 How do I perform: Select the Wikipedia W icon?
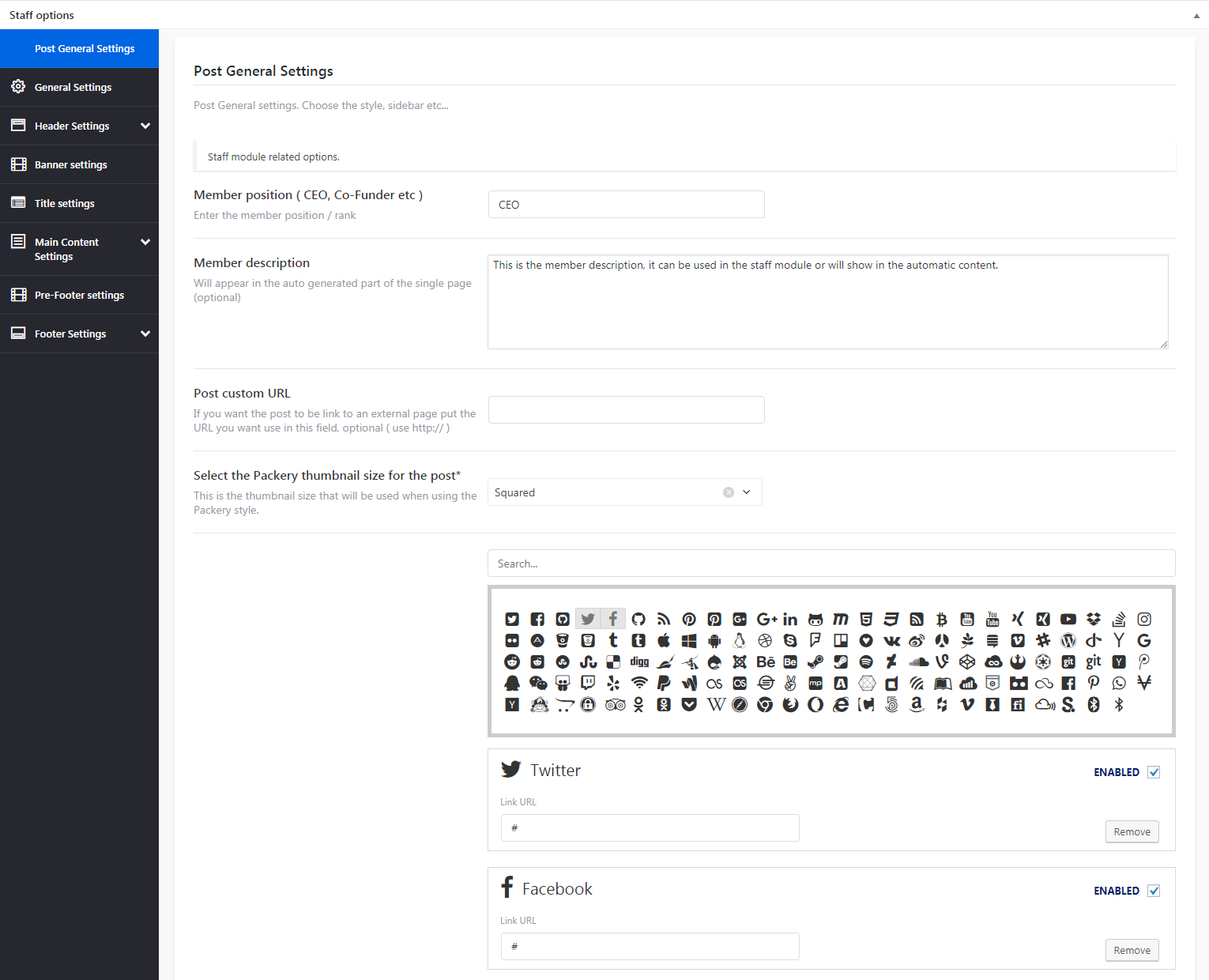[x=715, y=705]
